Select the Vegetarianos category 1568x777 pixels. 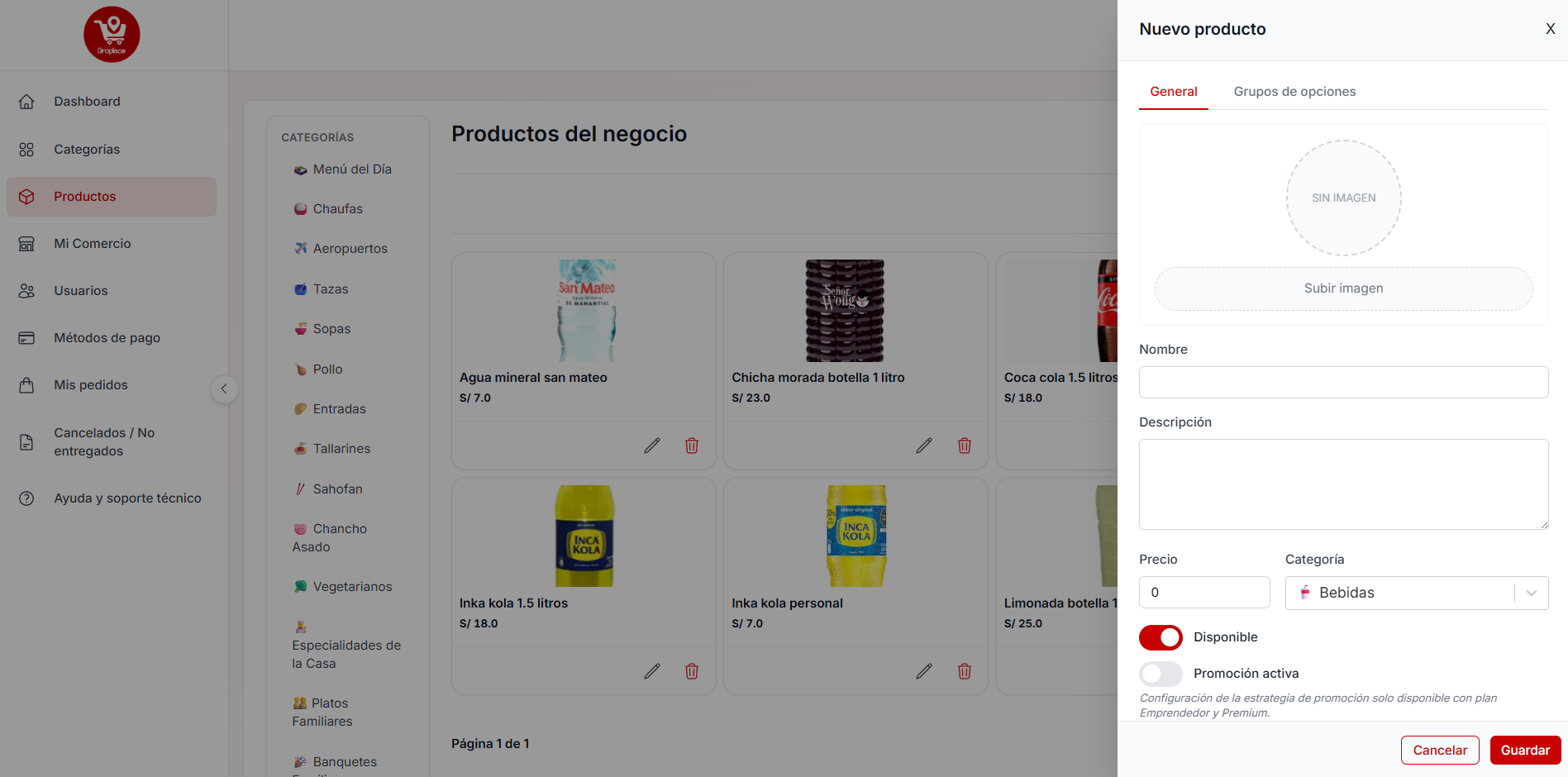pos(343,587)
